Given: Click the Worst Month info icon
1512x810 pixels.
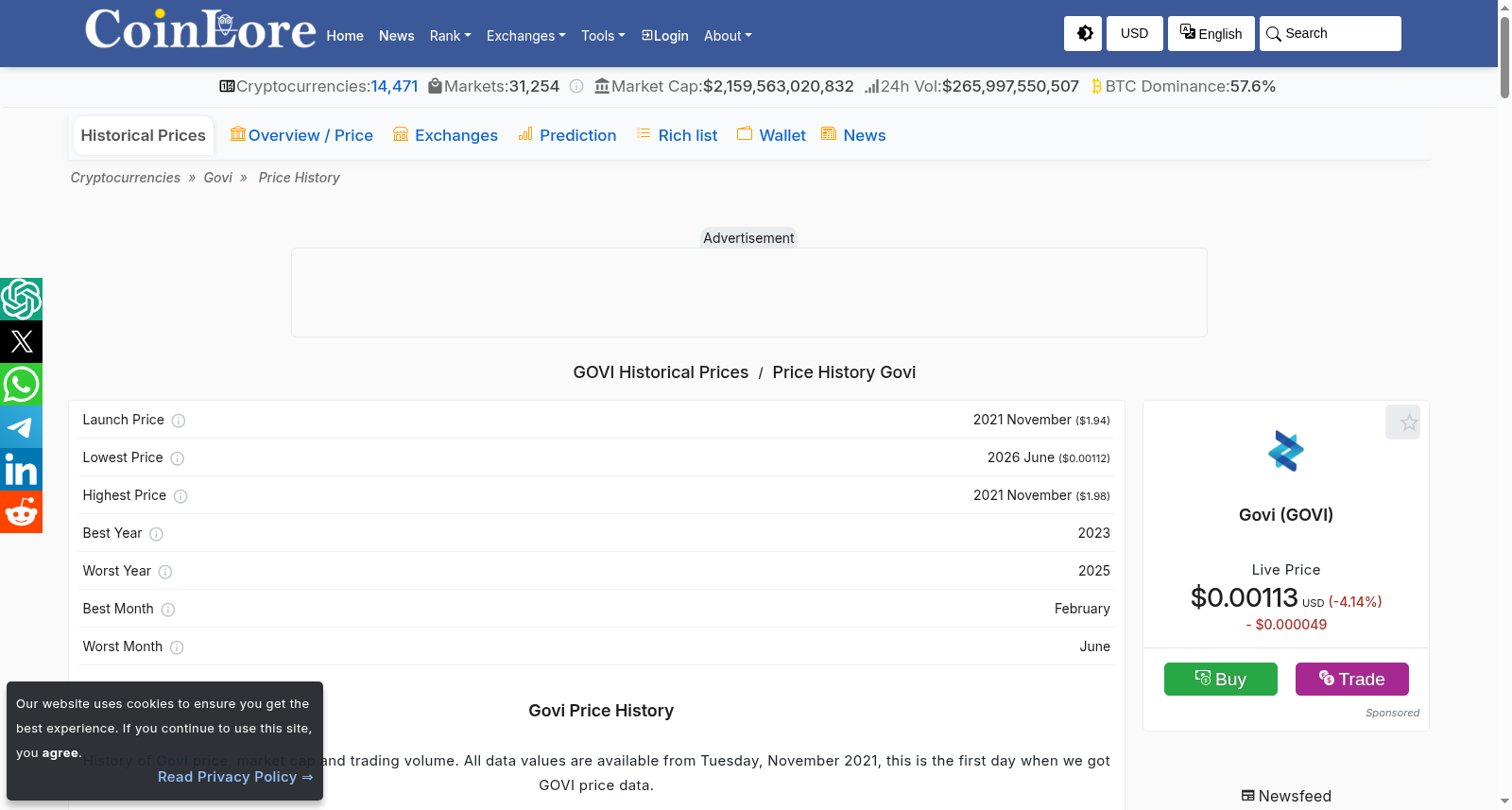Looking at the screenshot, I should [177, 647].
